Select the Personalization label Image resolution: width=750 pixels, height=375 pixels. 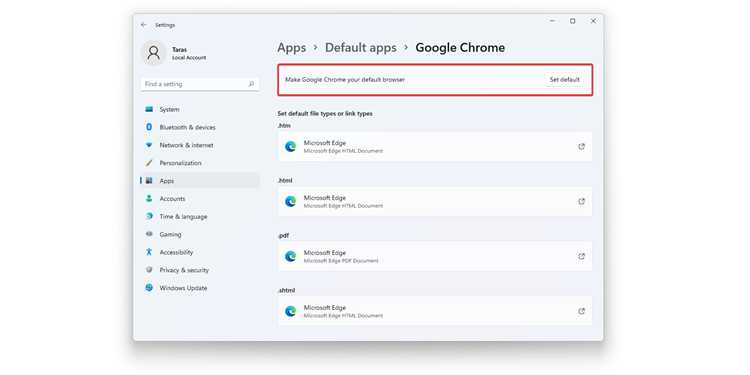tap(180, 163)
